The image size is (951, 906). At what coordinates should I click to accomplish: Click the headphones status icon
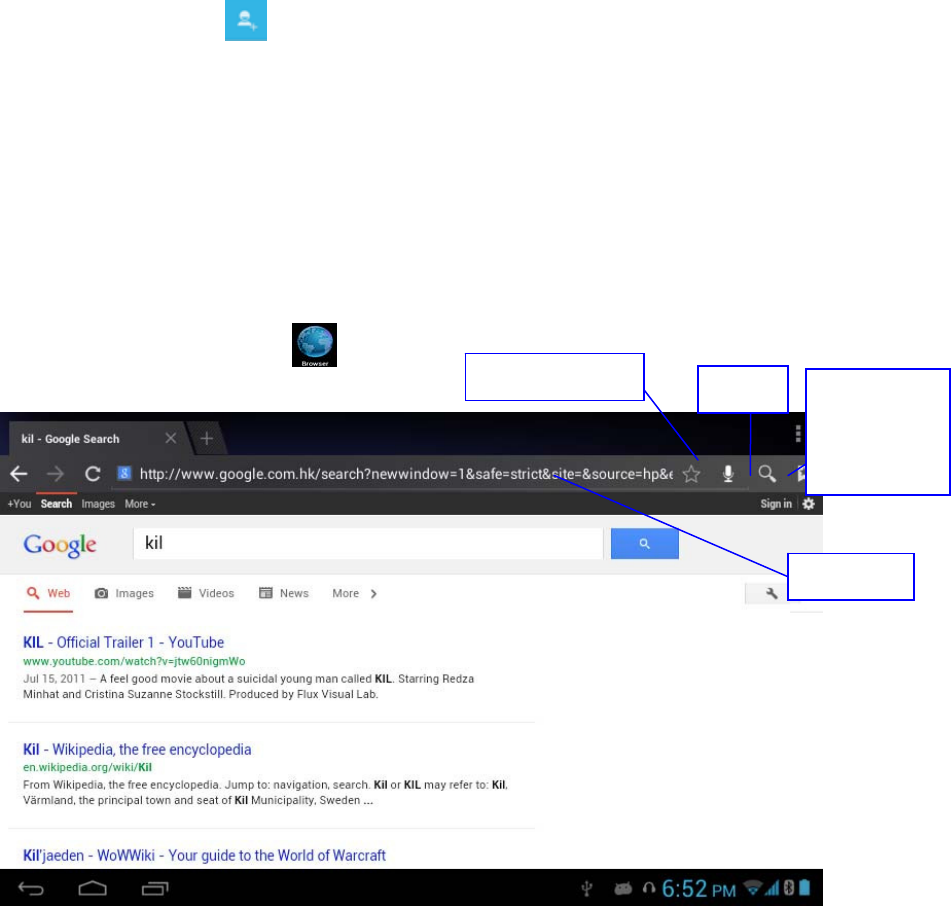click(x=649, y=888)
